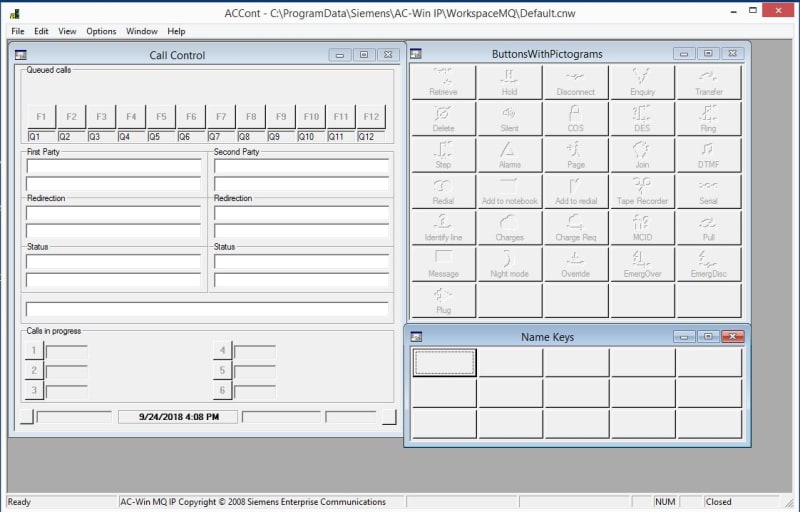Click the Charges pictogram button
The image size is (800, 512).
(x=510, y=227)
